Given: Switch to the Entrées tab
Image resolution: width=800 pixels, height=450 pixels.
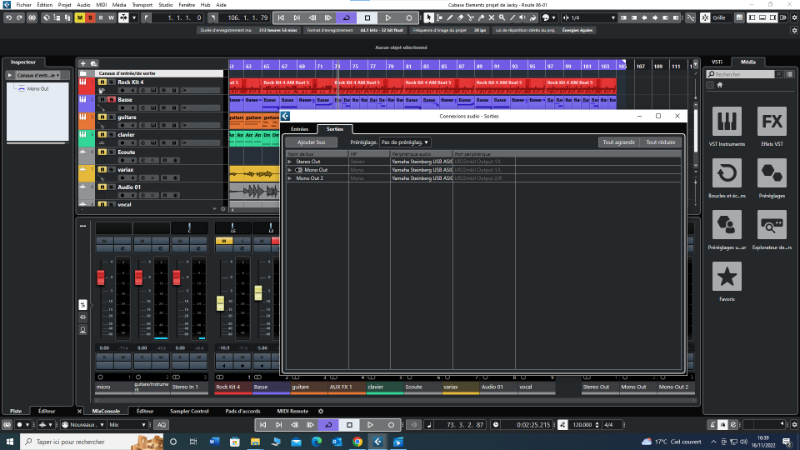Looking at the screenshot, I should coord(299,129).
